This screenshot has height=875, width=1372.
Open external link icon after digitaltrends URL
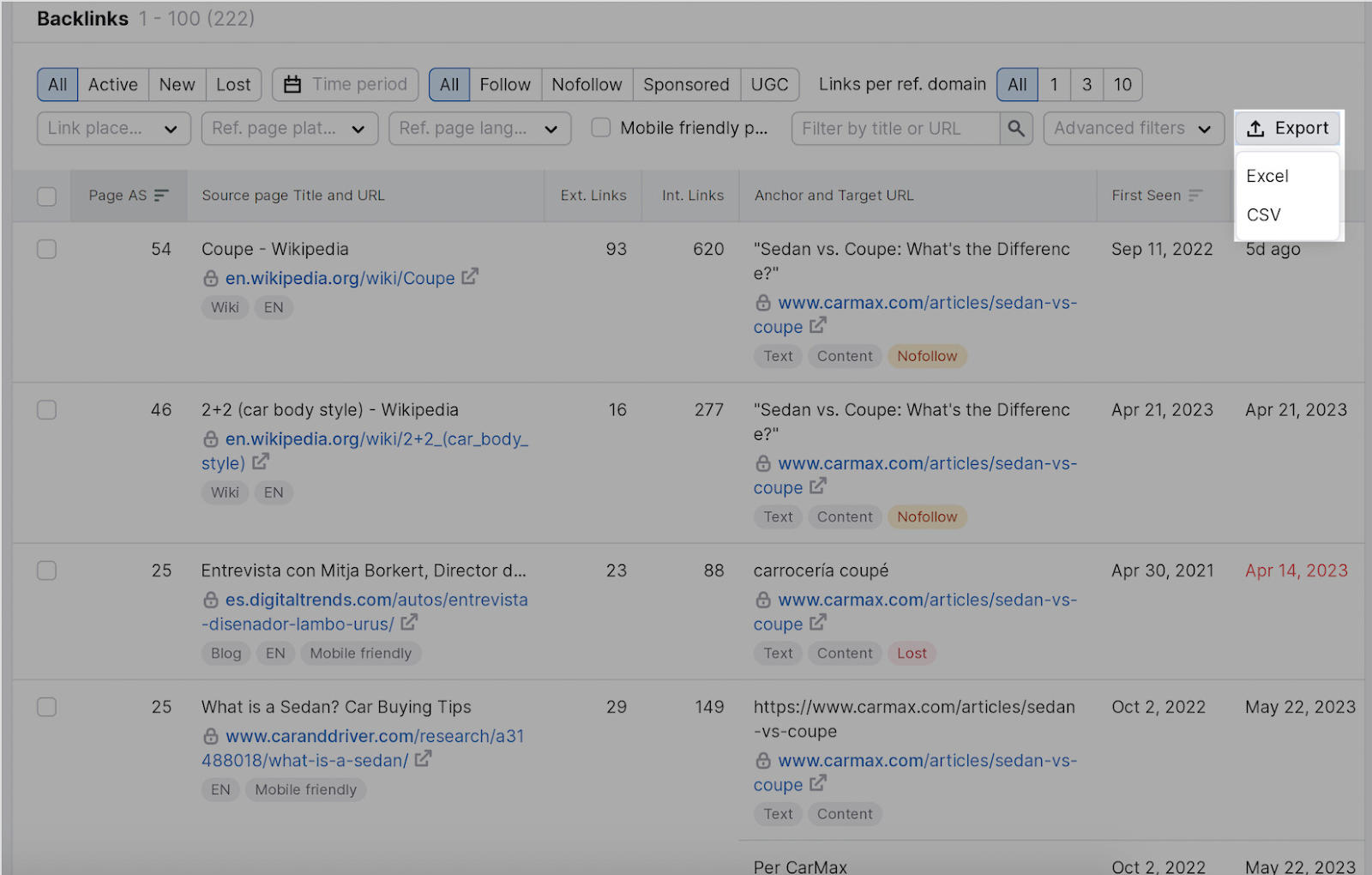click(409, 623)
